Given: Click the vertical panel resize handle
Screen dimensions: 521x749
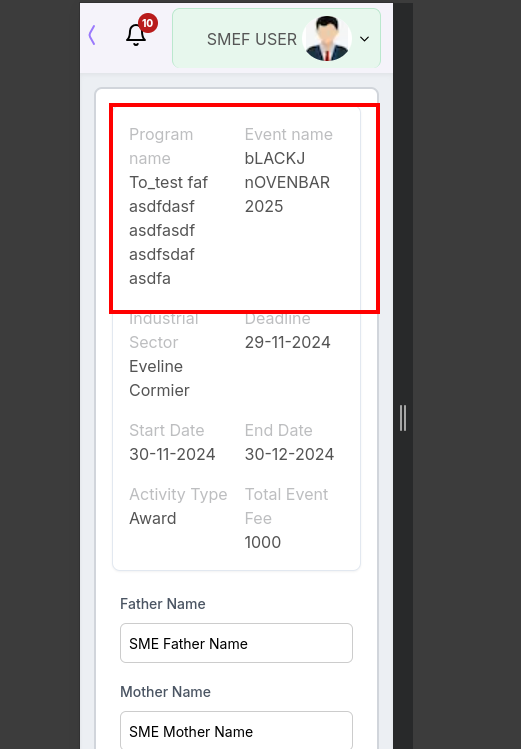Looking at the screenshot, I should pyautogui.click(x=403, y=418).
